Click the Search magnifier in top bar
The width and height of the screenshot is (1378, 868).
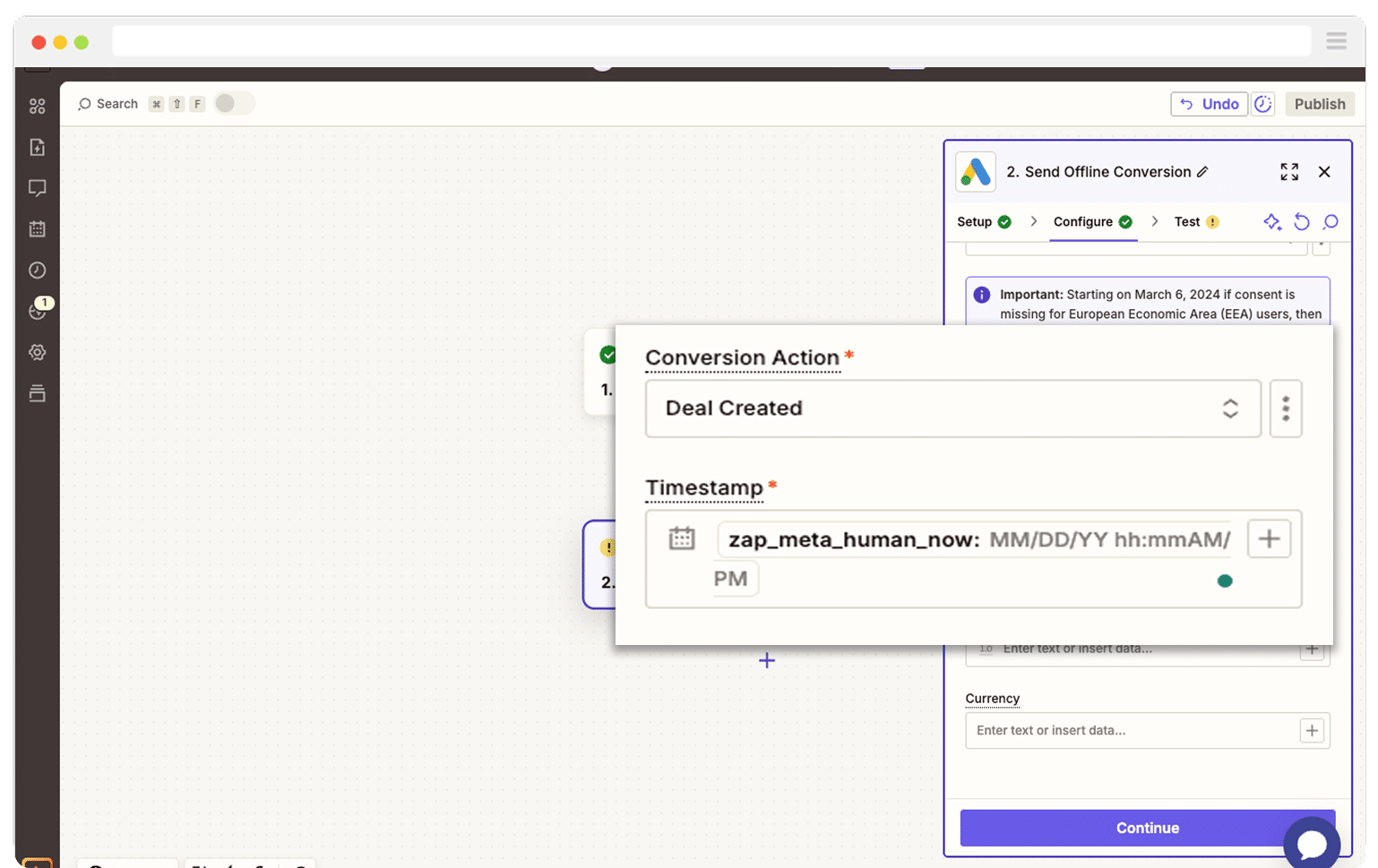pyautogui.click(x=84, y=104)
